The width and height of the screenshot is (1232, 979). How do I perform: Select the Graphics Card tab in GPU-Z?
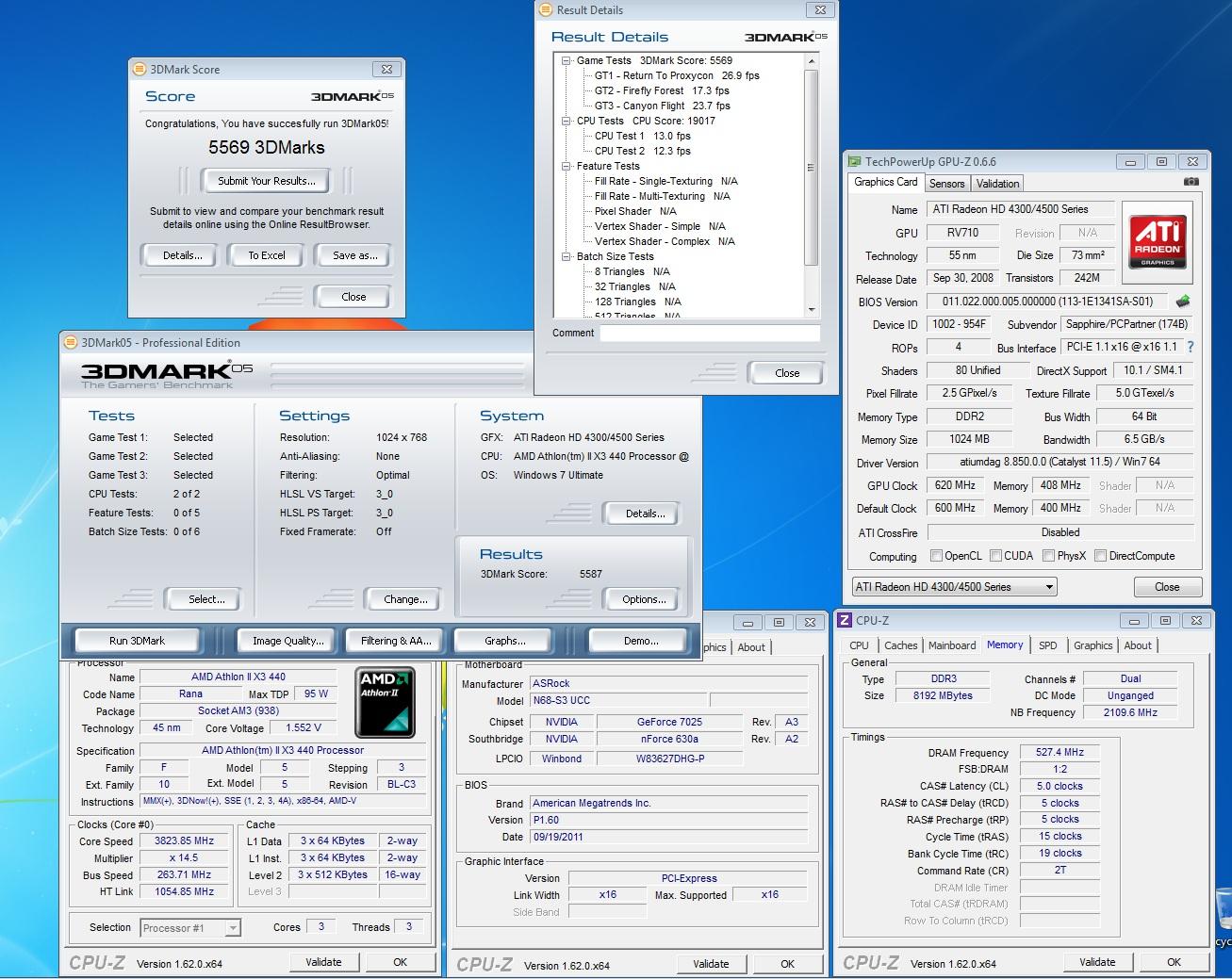click(x=886, y=182)
